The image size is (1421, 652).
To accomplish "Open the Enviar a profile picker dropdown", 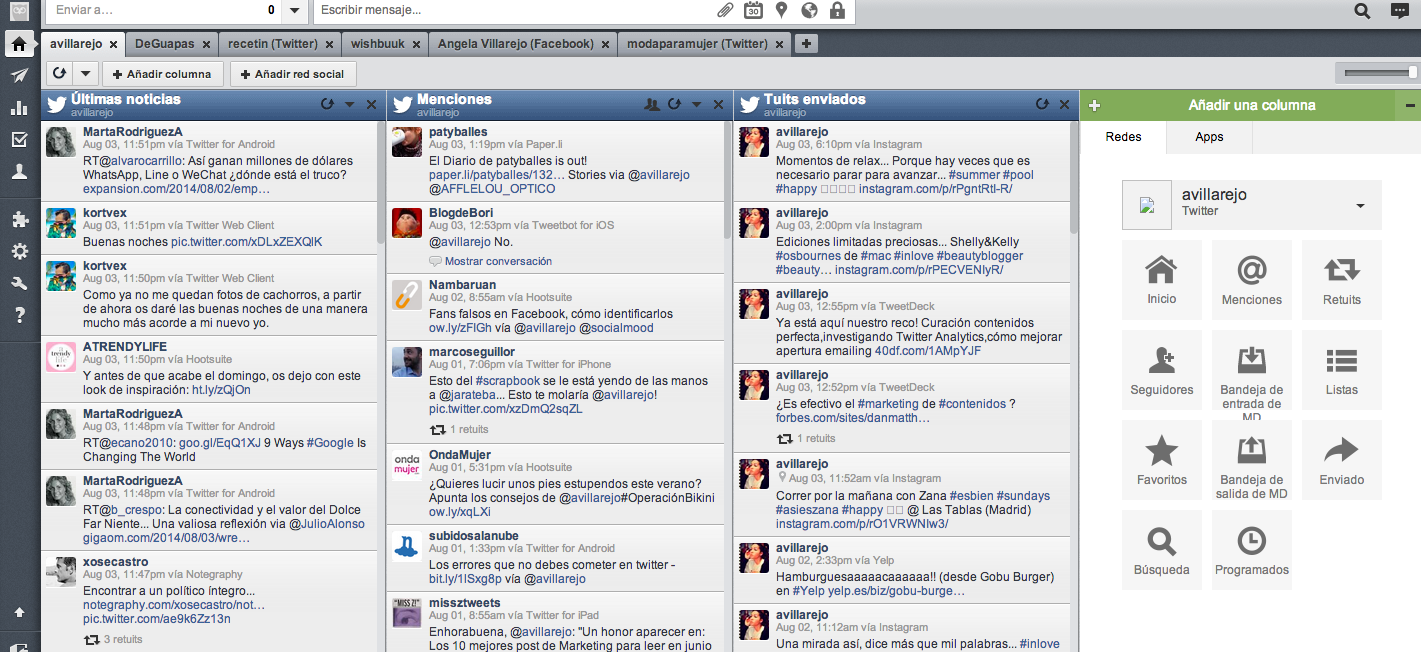I will point(293,11).
